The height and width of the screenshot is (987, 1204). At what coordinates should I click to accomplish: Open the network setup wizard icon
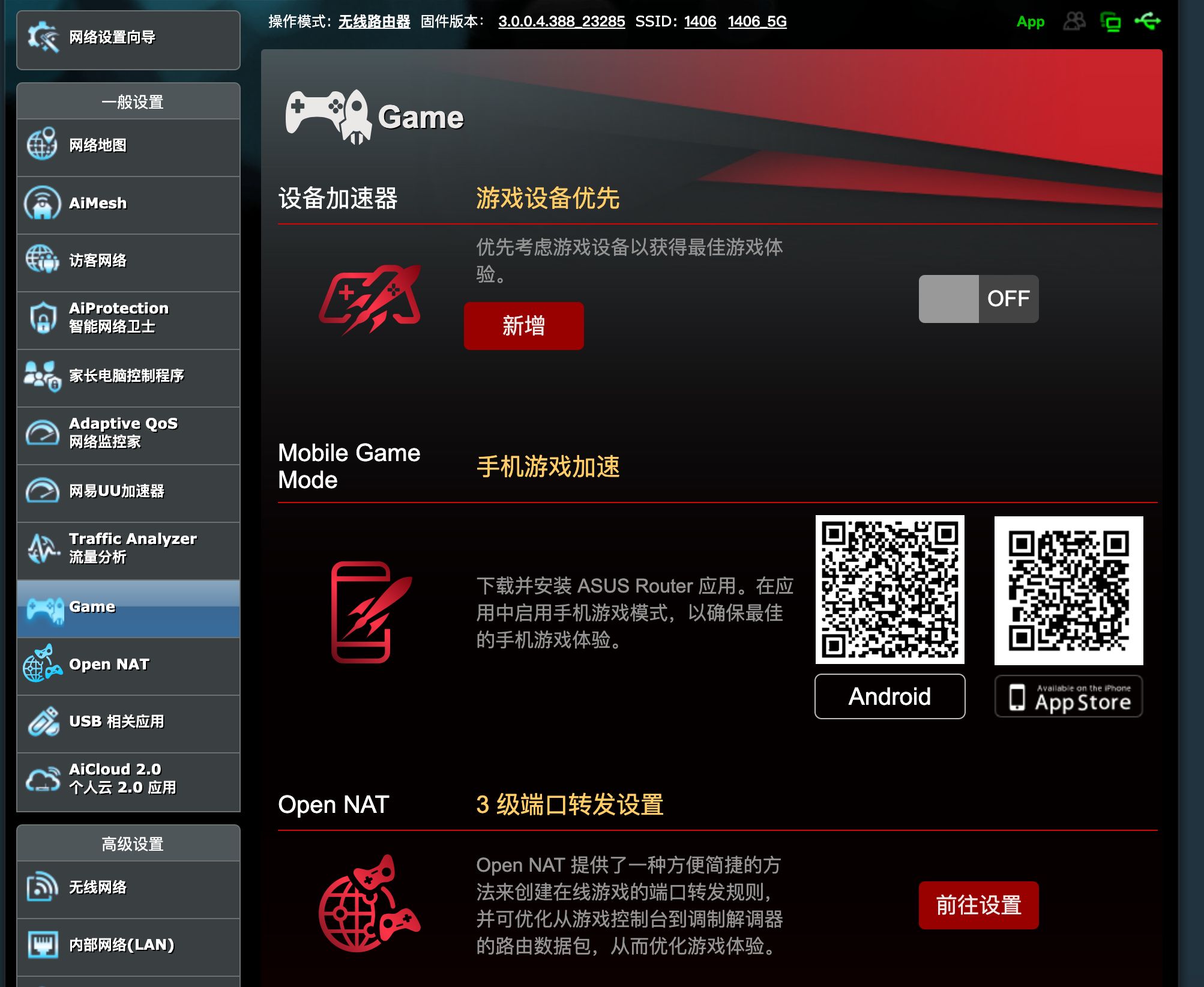pos(43,37)
